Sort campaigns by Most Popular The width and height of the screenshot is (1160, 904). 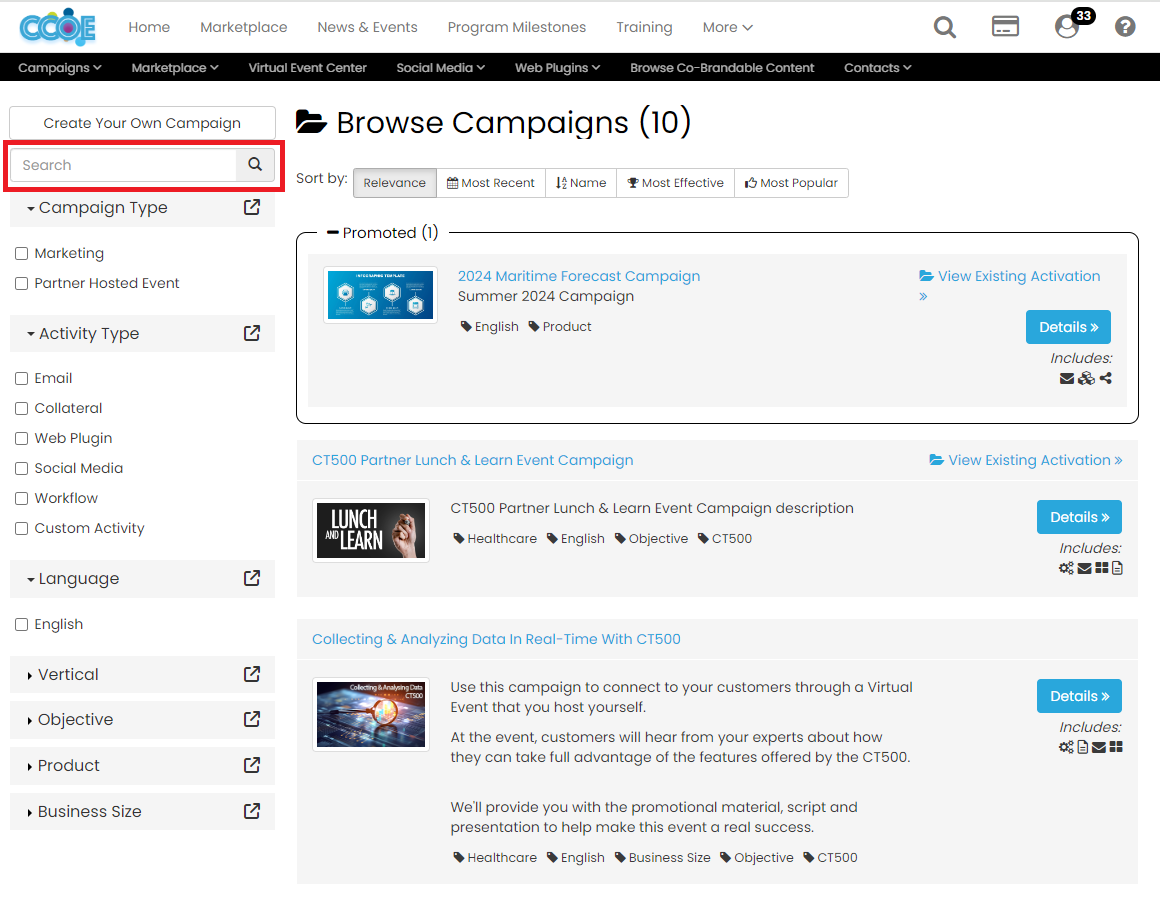tap(791, 183)
